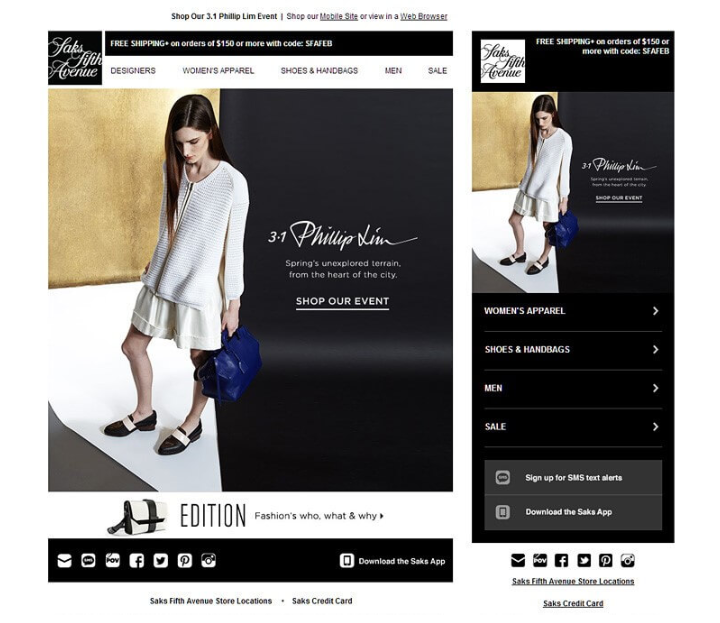The image size is (720, 623).
Task: Click the mobile free shipping SFAFEB banner
Action: click(602, 46)
